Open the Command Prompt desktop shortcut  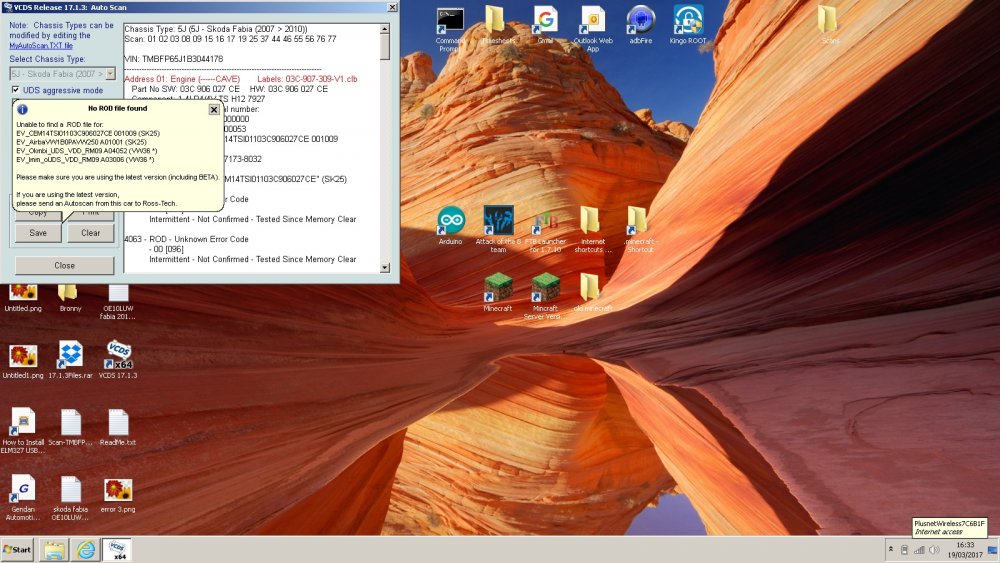click(x=450, y=29)
